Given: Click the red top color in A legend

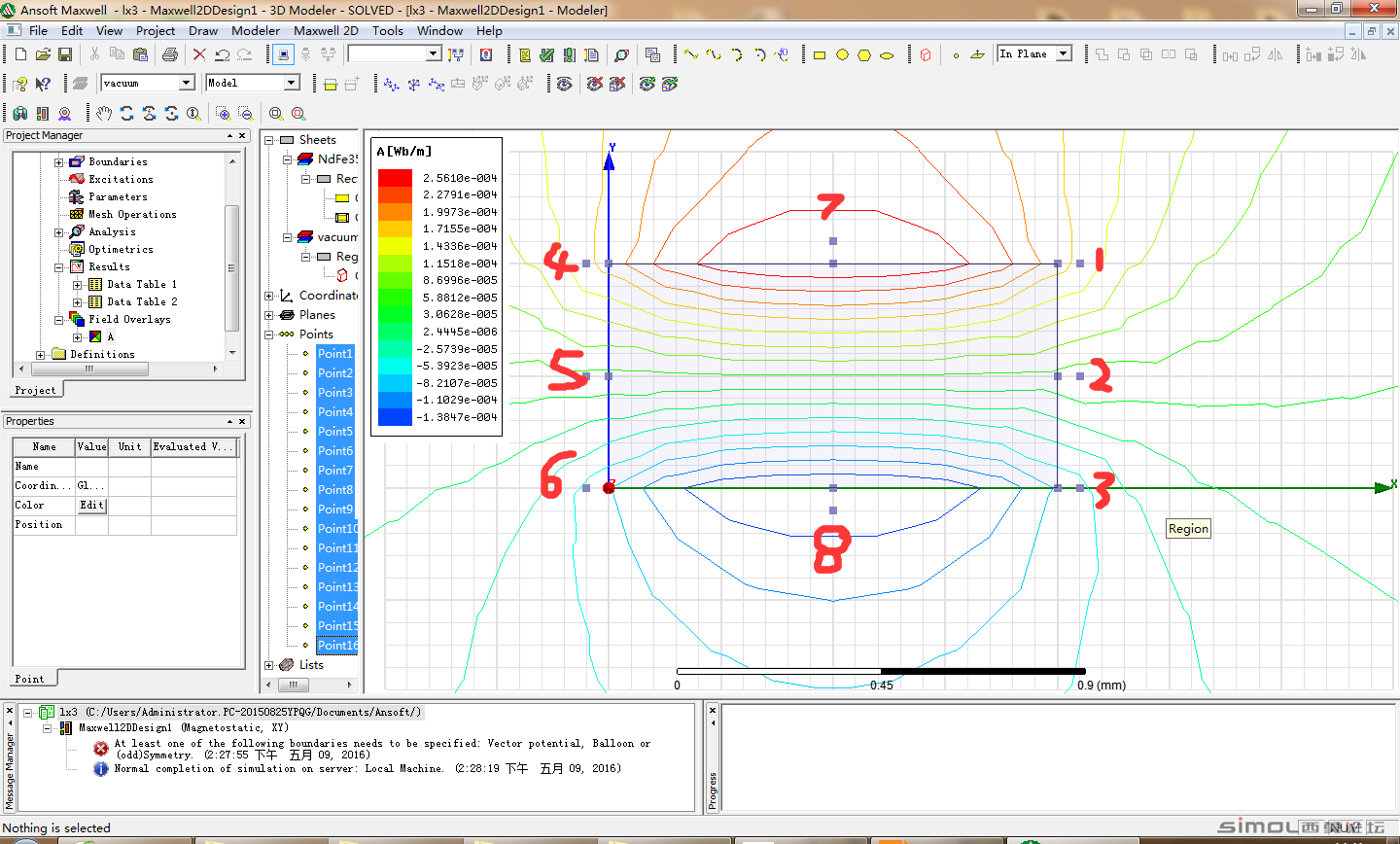Looking at the screenshot, I should [395, 178].
